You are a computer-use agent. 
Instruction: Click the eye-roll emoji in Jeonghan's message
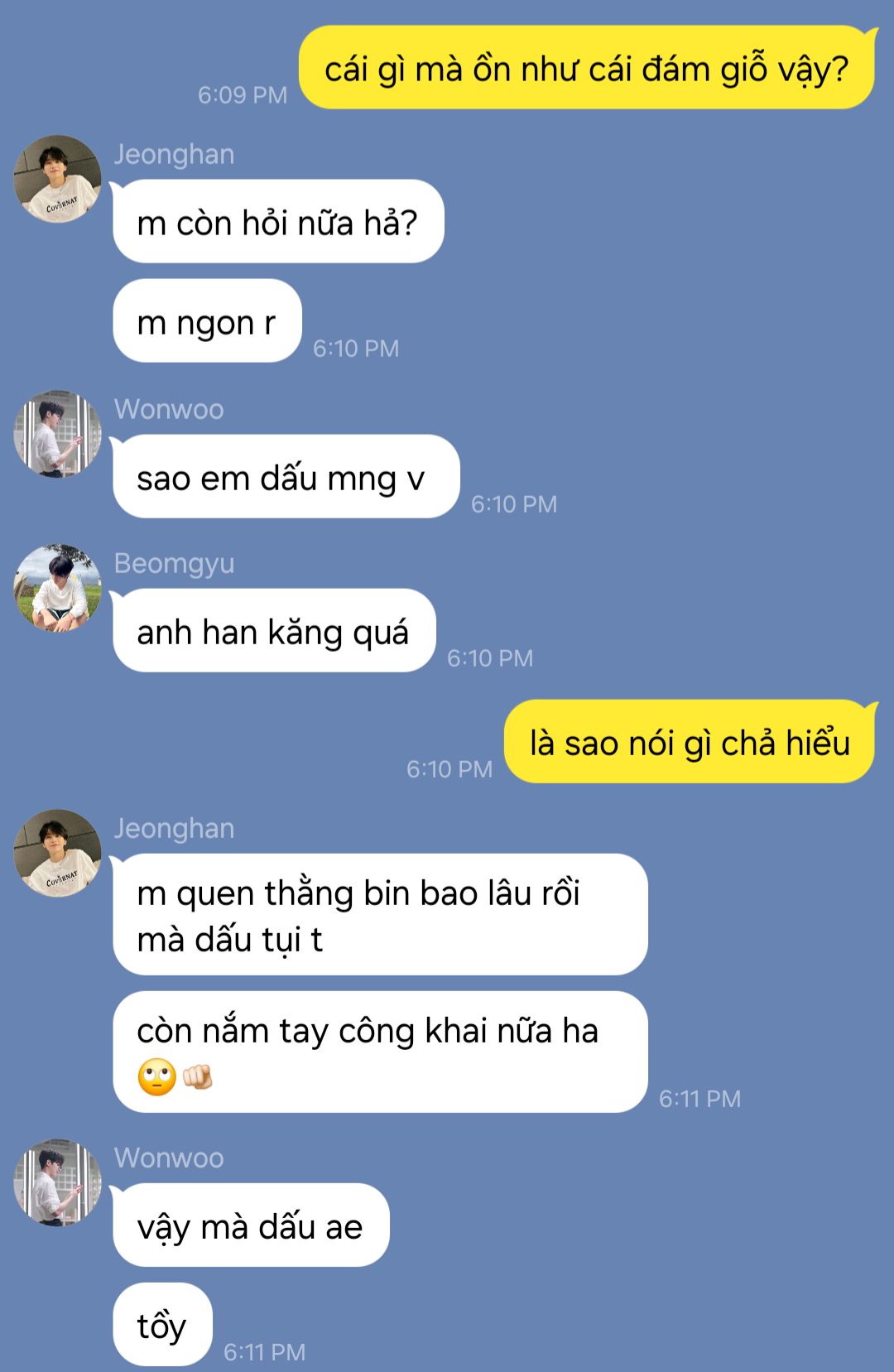[x=157, y=1077]
